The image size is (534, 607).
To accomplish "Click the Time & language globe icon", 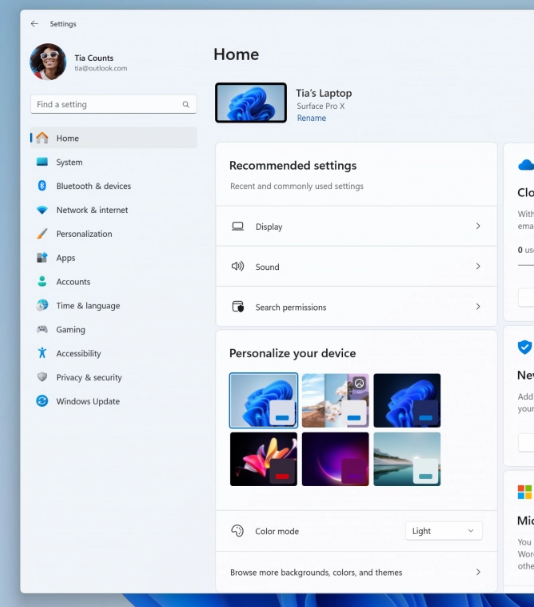I will (x=42, y=305).
